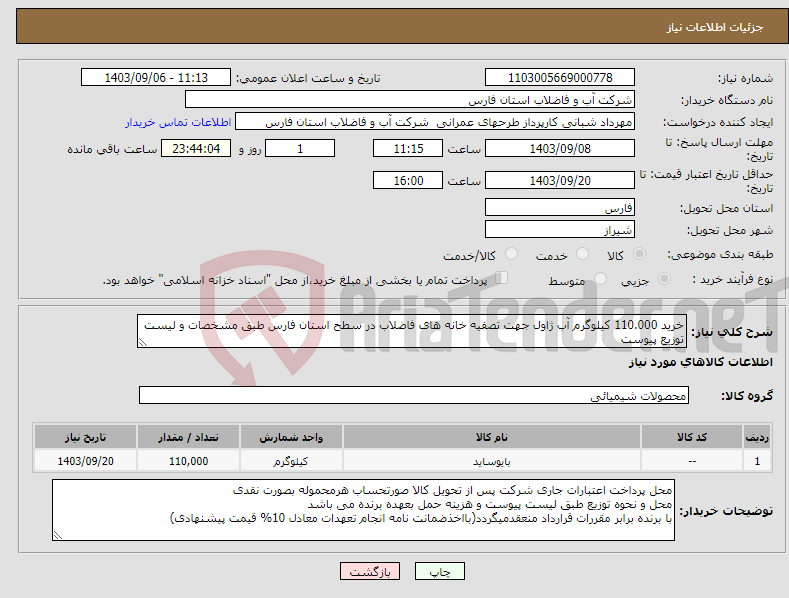
Task: Click the بازگشت back button
Action: [370, 571]
